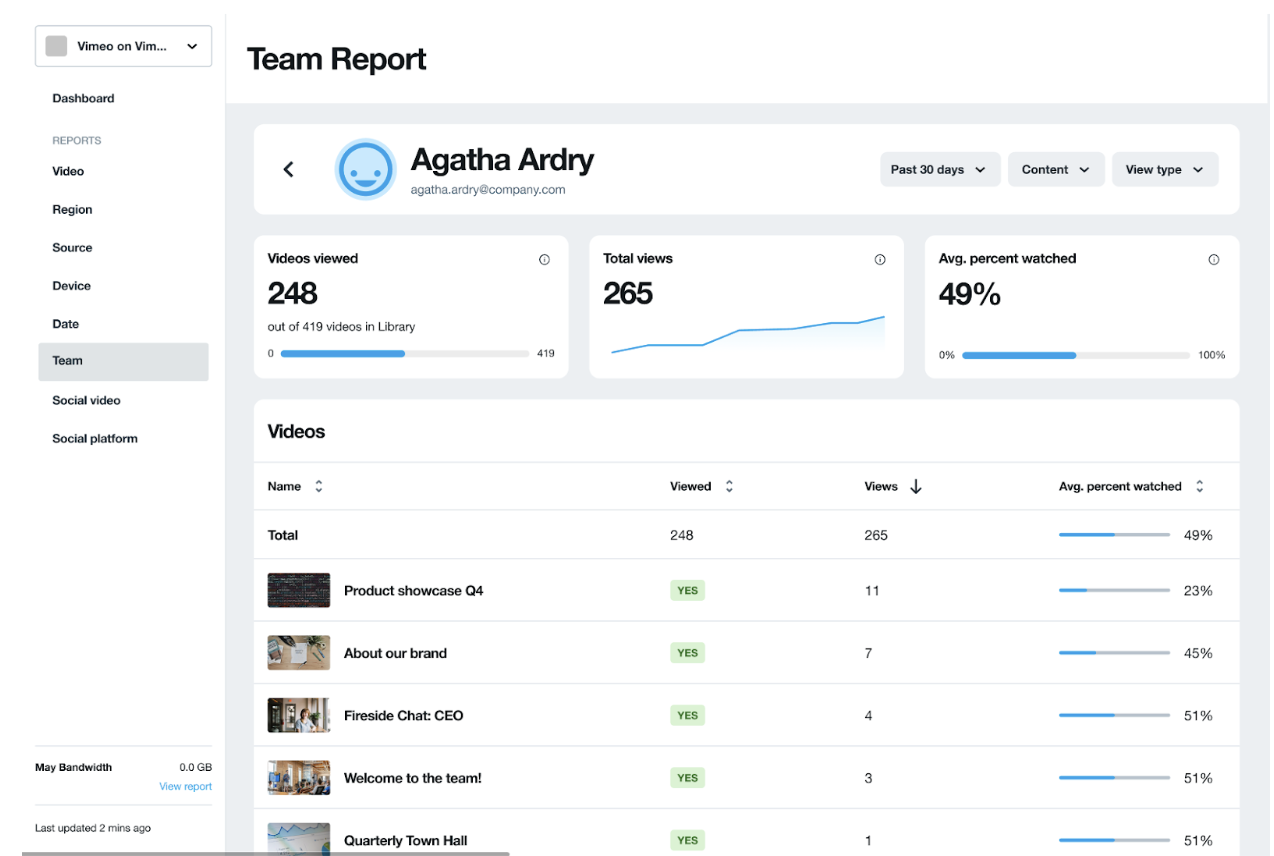Click the info icon on Total views card
This screenshot has width=1274, height=856.
[880, 259]
